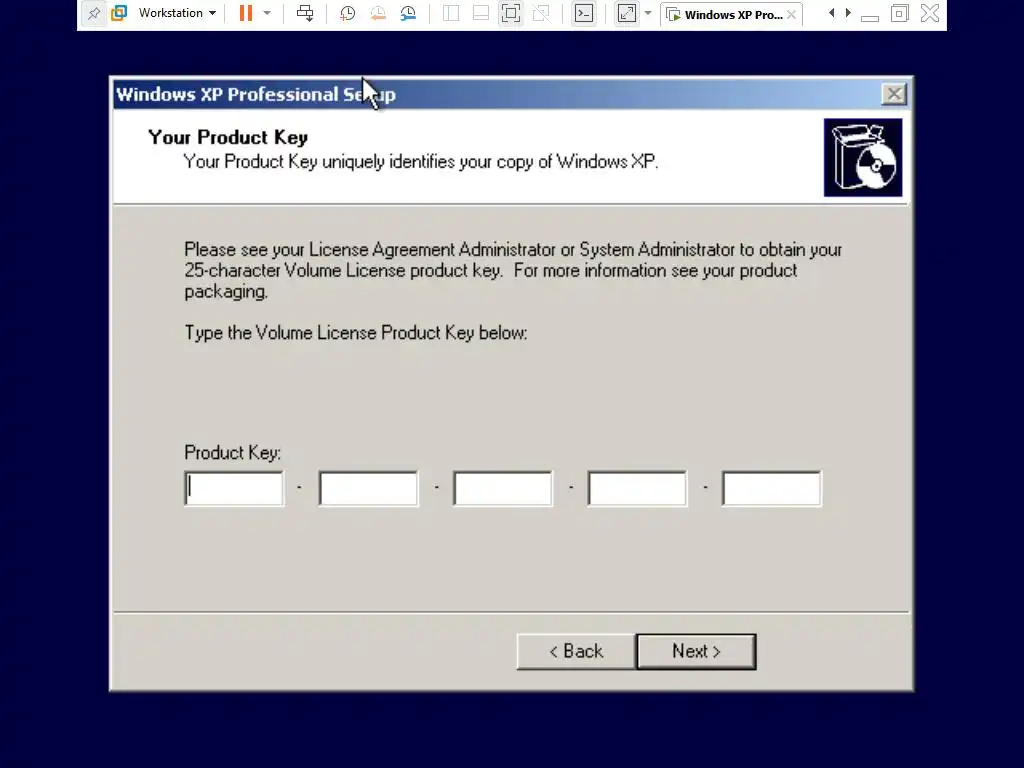1024x768 pixels.
Task: Expand the stretch display options arrow
Action: [x=648, y=13]
